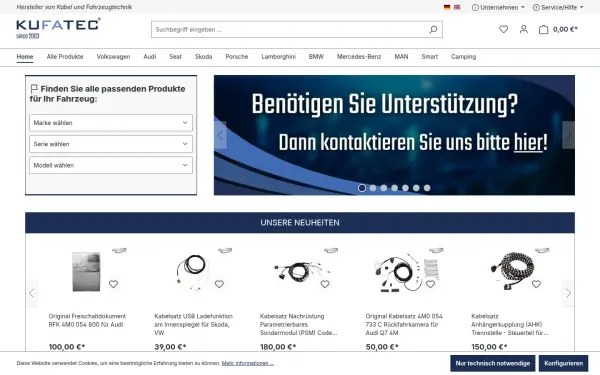Click the KUFATEC logo

coord(58,28)
